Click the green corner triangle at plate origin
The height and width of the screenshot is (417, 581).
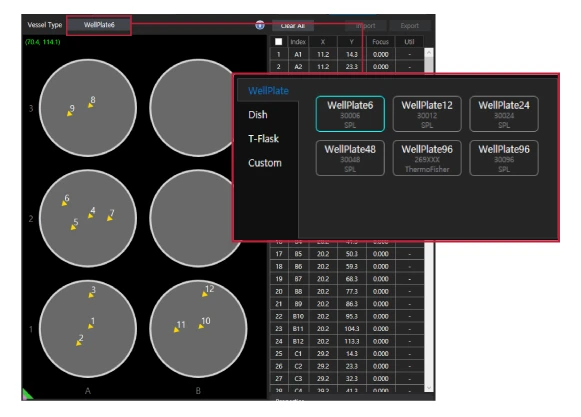tap(27, 394)
